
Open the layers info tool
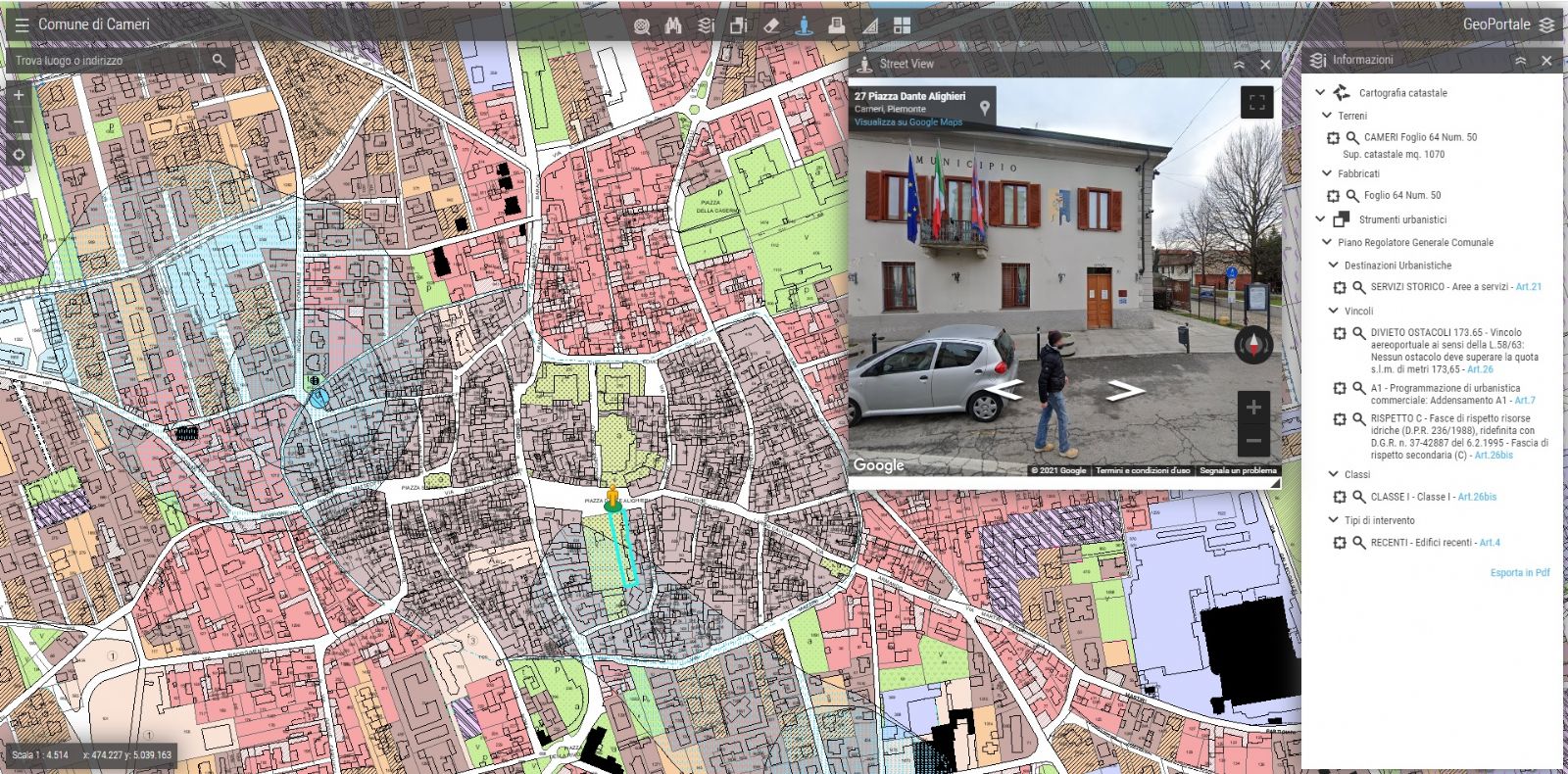click(706, 26)
